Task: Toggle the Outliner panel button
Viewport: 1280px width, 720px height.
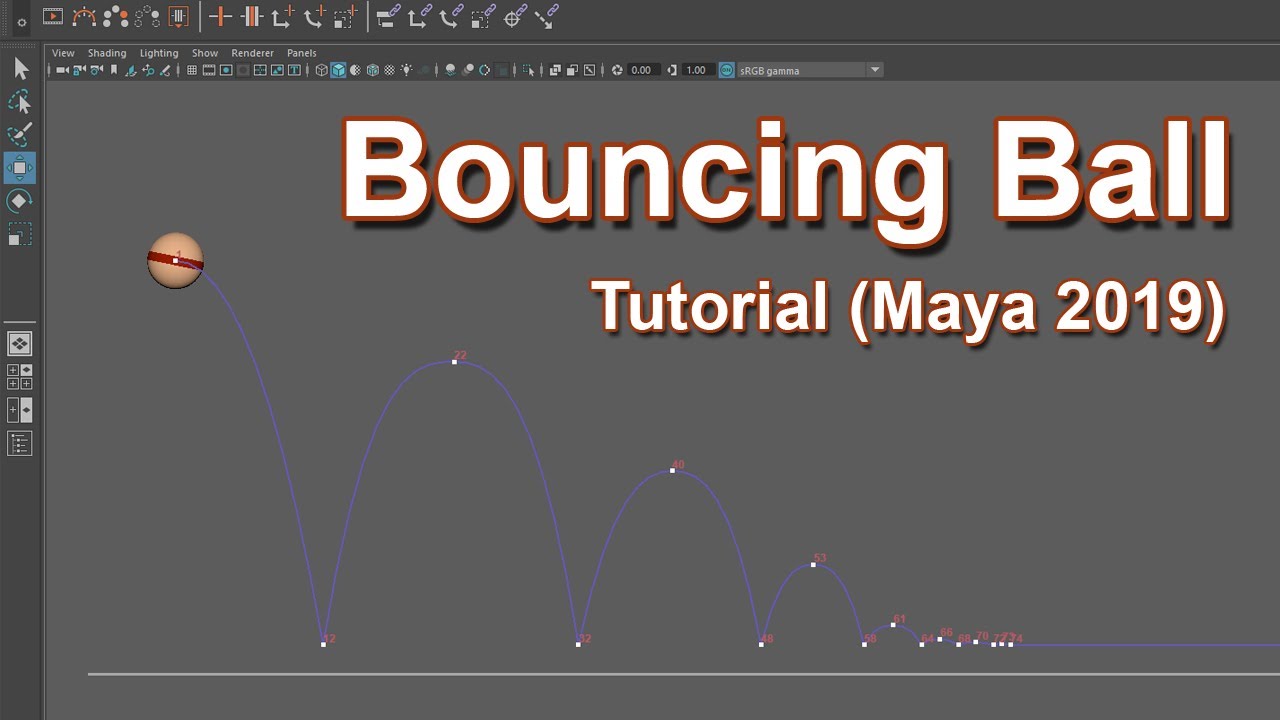Action: pyautogui.click(x=20, y=443)
